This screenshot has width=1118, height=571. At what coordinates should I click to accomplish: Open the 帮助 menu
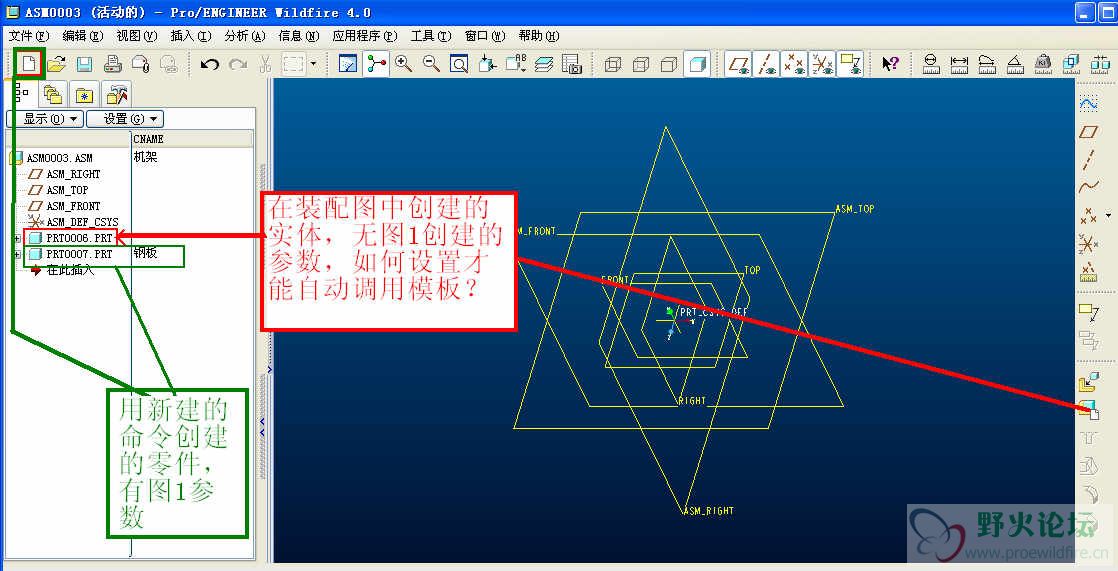point(538,36)
